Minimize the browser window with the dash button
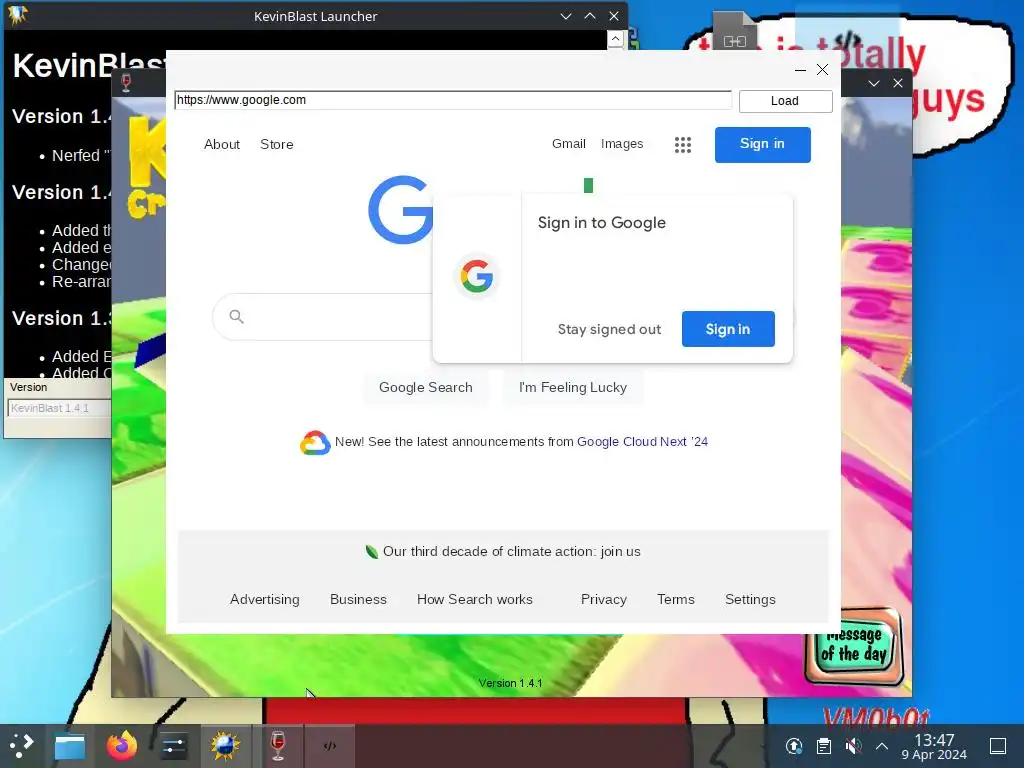The width and height of the screenshot is (1024, 768). pyautogui.click(x=800, y=70)
